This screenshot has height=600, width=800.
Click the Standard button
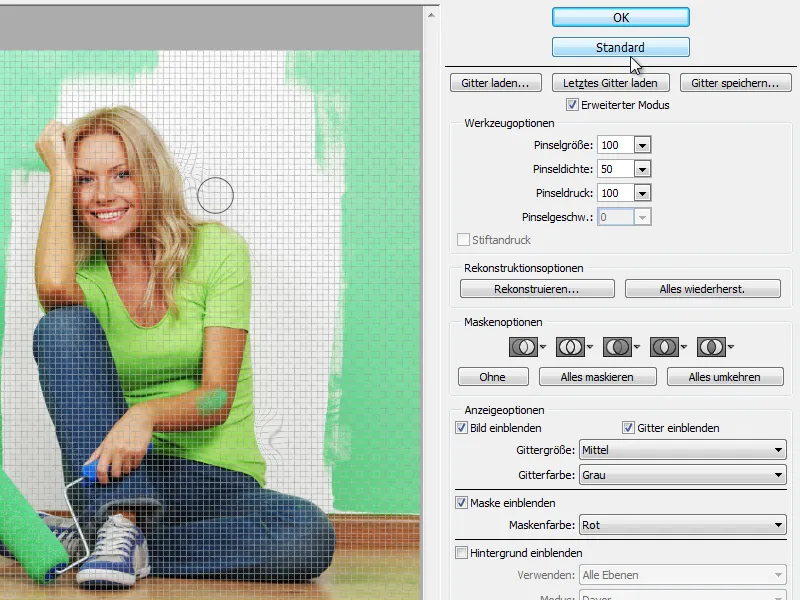pos(621,47)
